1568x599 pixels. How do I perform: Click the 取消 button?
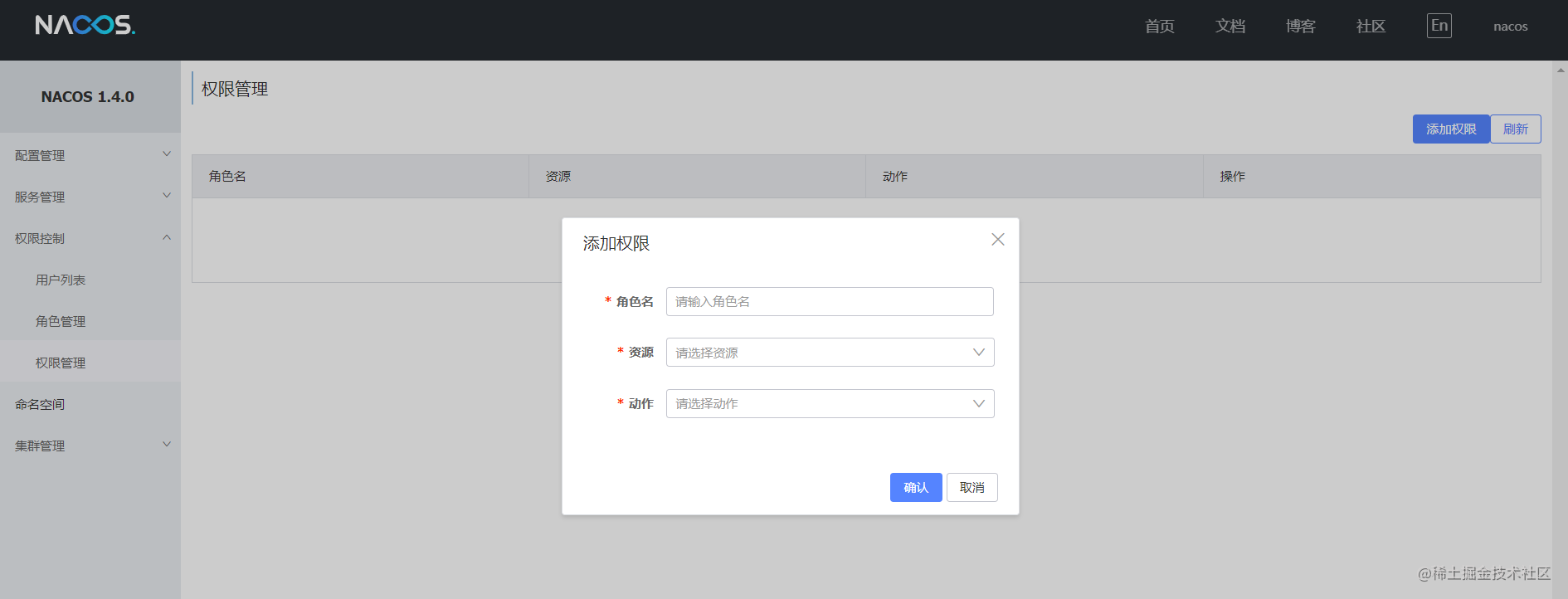click(972, 488)
